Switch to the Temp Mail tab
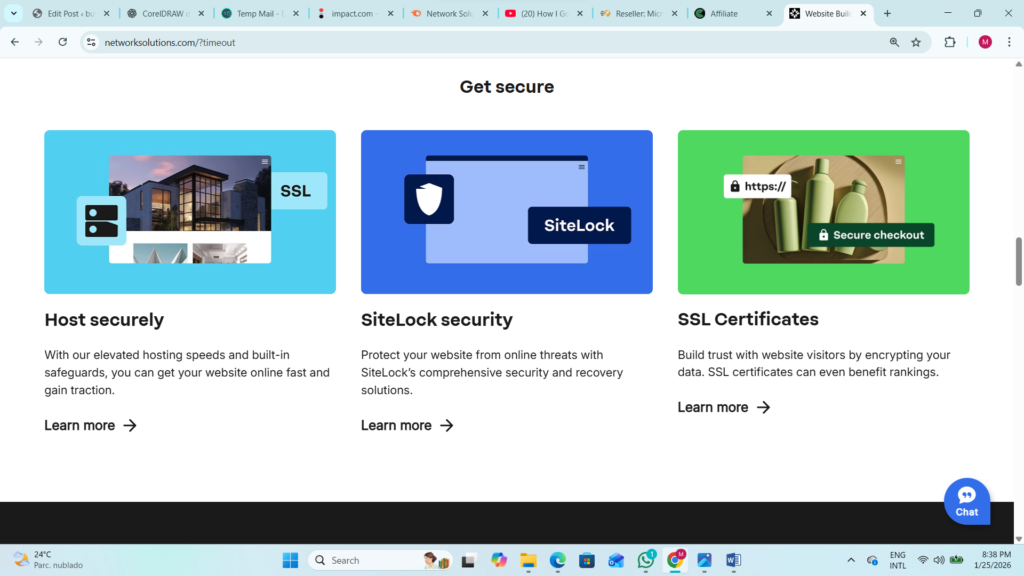 coord(258,14)
